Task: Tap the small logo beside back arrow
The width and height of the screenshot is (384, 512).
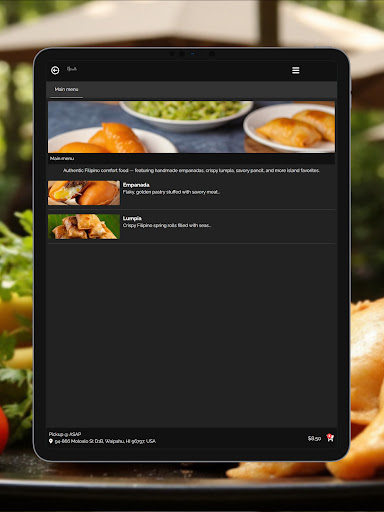Action: coord(72,69)
